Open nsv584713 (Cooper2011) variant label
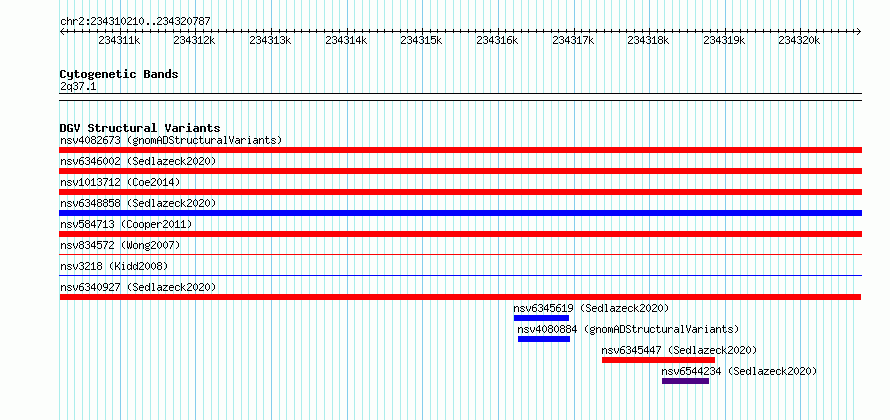 coord(126,224)
